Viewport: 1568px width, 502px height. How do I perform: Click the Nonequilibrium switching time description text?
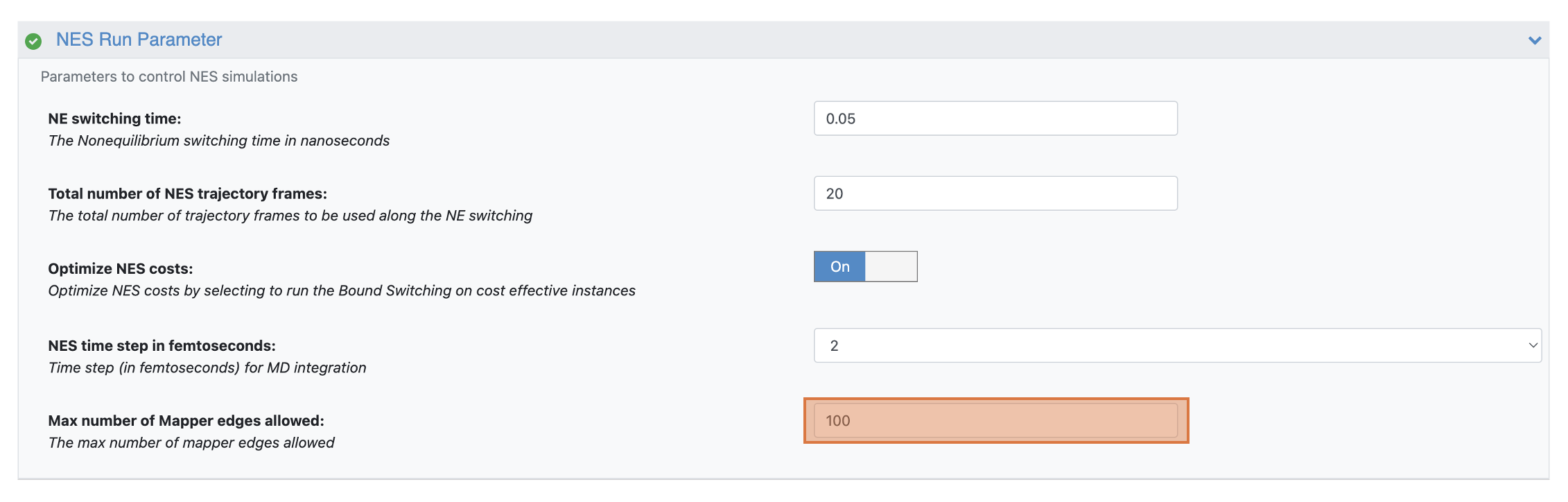[219, 141]
